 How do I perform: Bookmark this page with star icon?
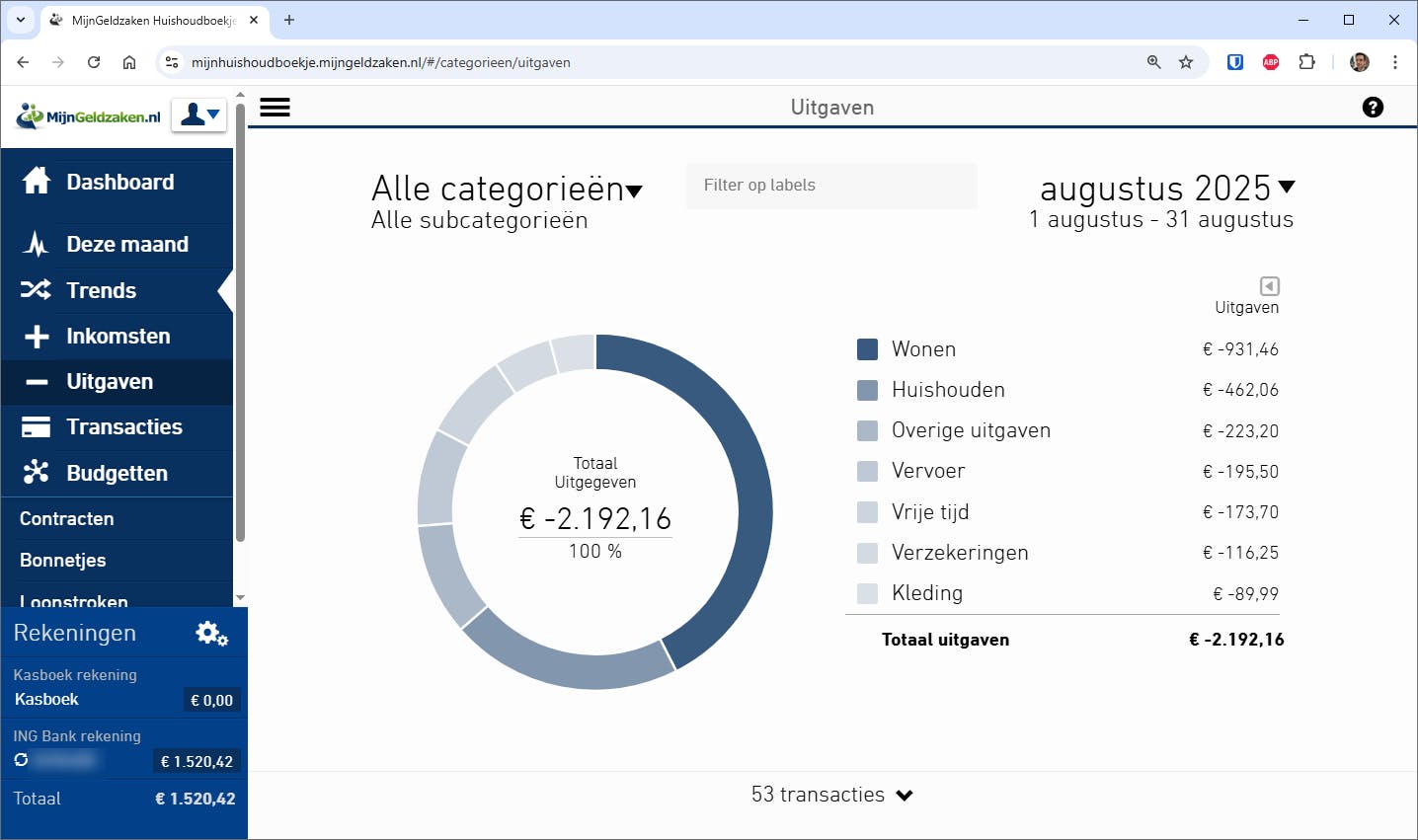(x=1186, y=62)
